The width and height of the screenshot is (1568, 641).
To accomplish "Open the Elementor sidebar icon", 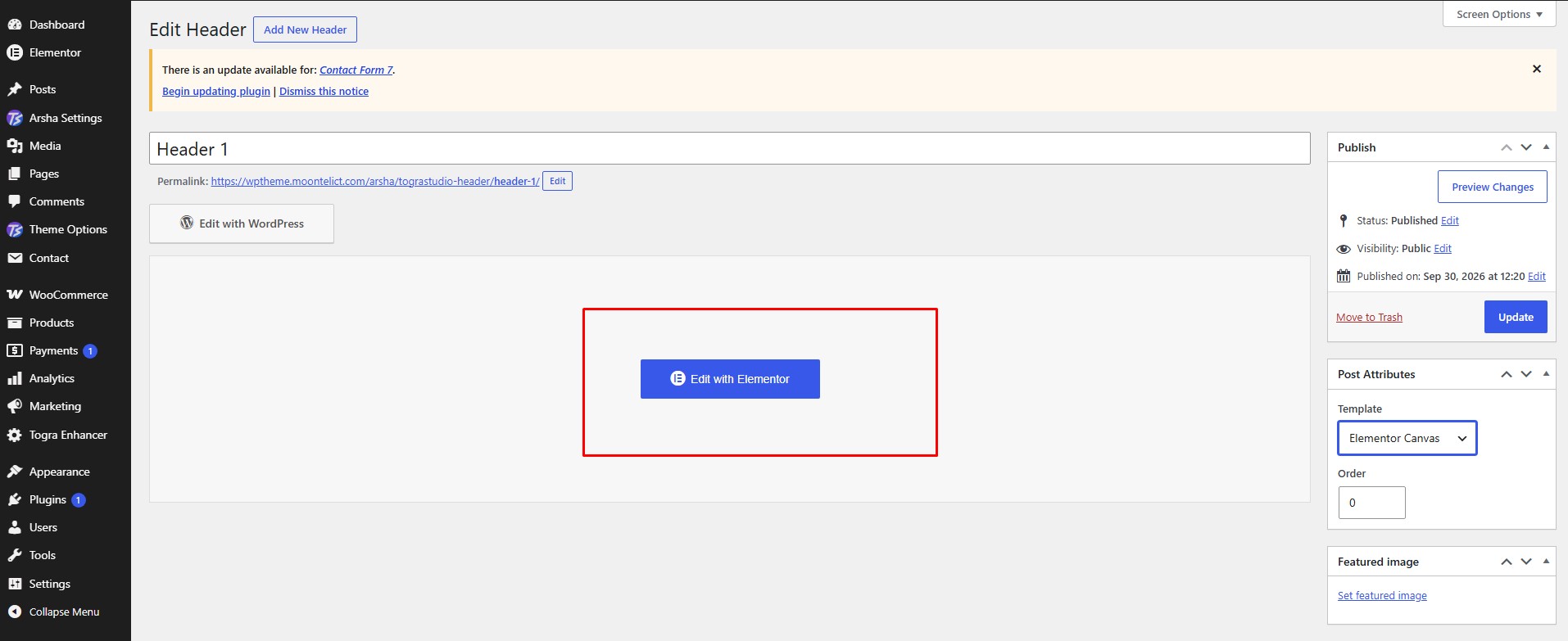I will [15, 52].
